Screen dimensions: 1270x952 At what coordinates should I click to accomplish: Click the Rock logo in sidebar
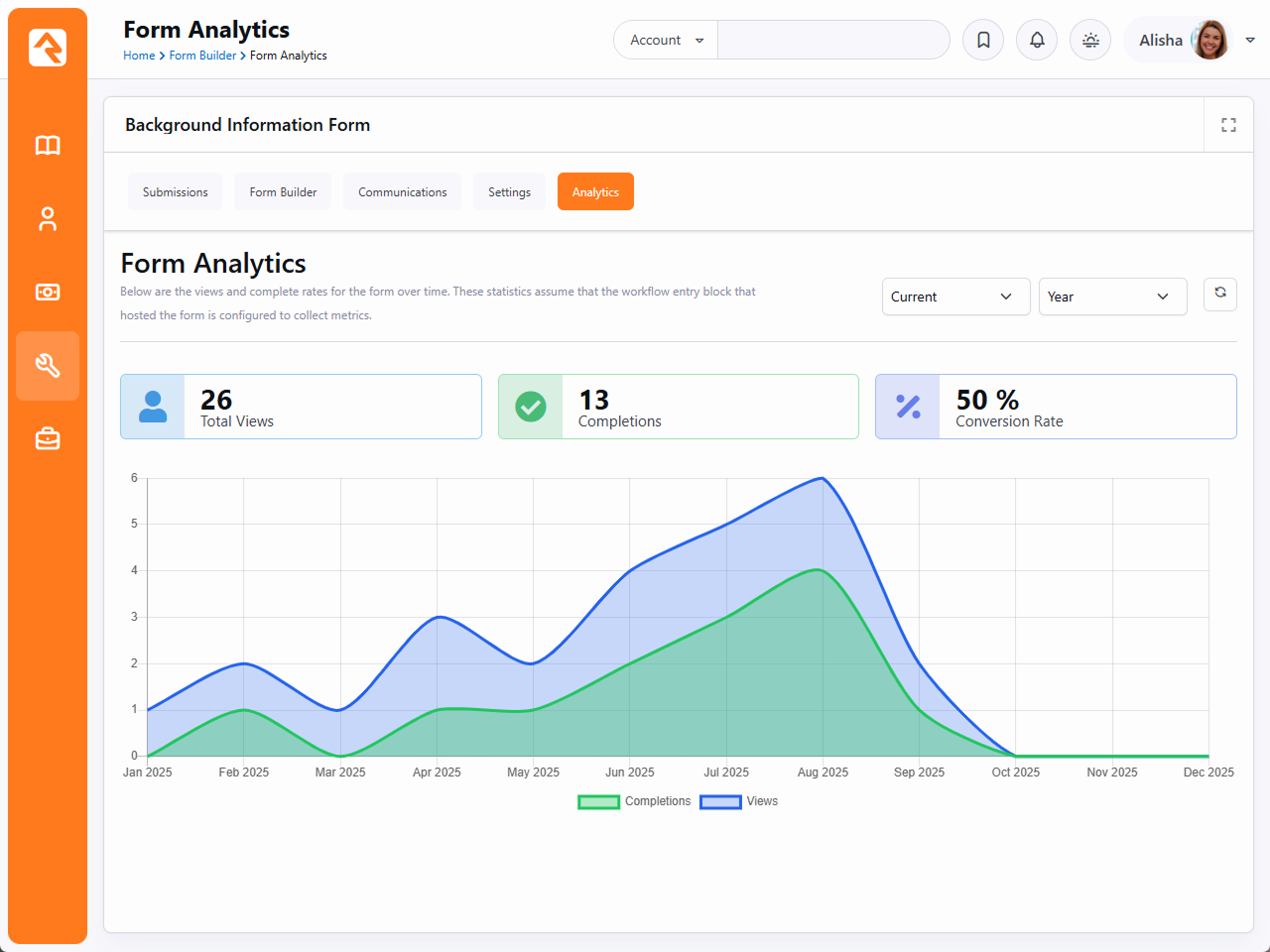[x=48, y=48]
